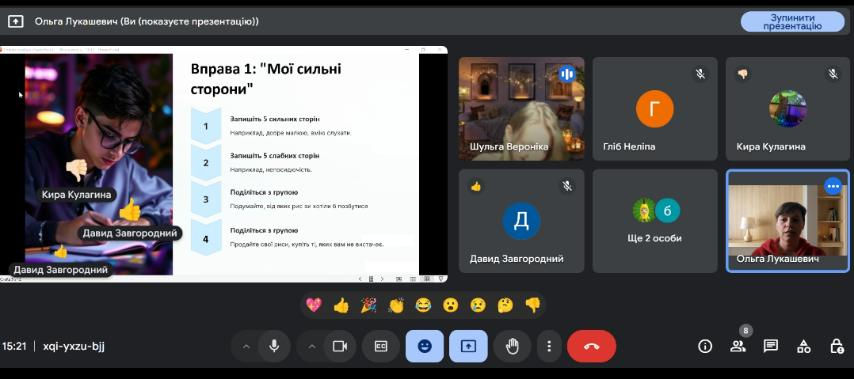Expand audio settings arrow next to microphone
The image size is (854, 379).
(246, 346)
